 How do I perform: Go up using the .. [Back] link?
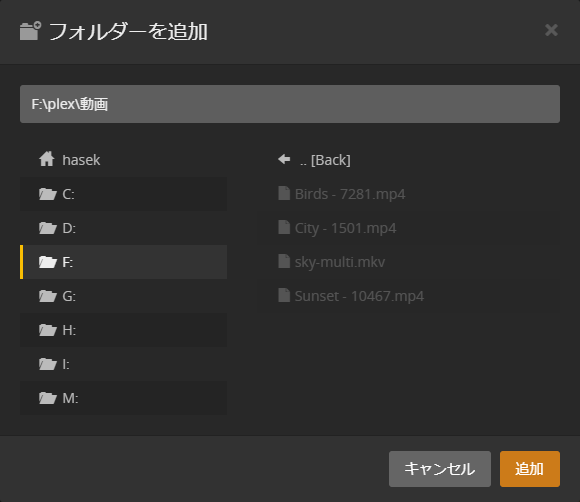[x=325, y=160]
